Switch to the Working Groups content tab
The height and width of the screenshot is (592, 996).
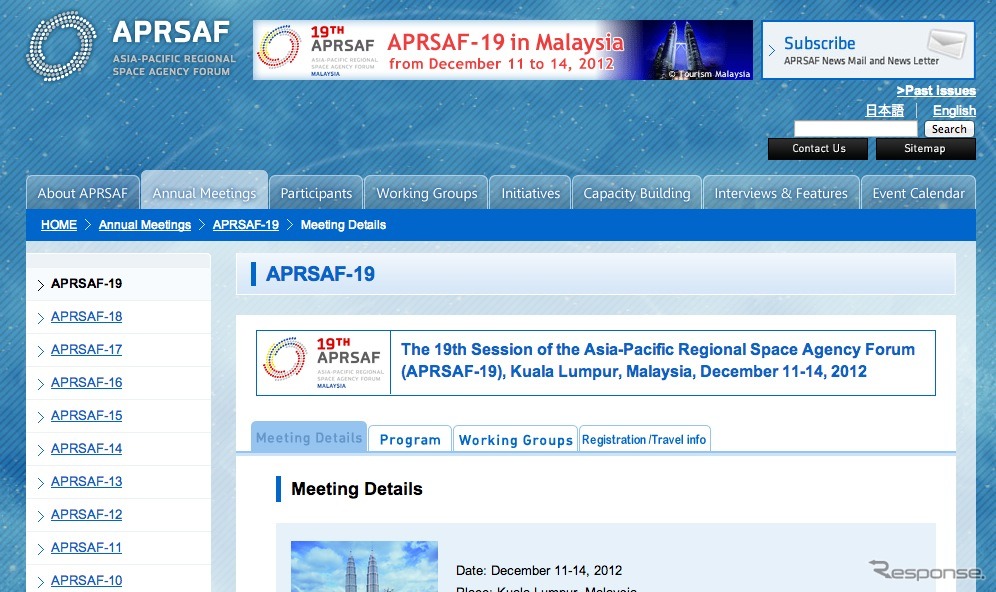515,439
